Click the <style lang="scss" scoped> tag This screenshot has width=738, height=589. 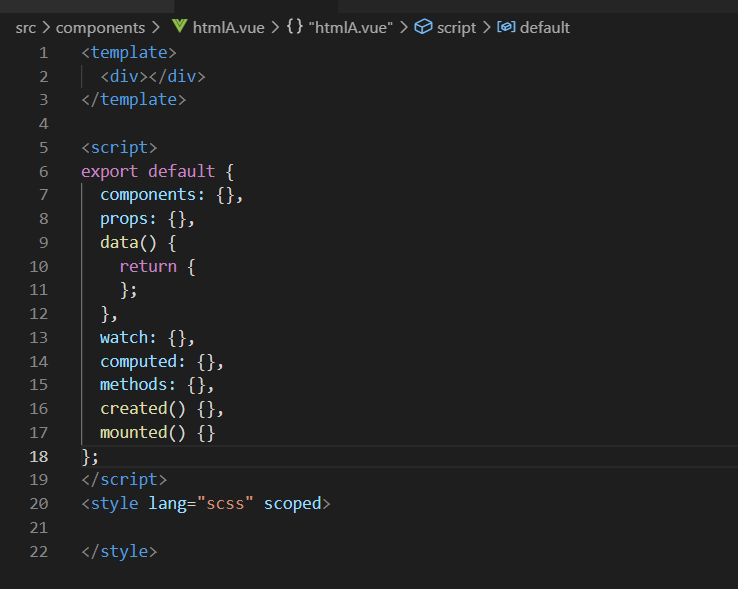[206, 504]
